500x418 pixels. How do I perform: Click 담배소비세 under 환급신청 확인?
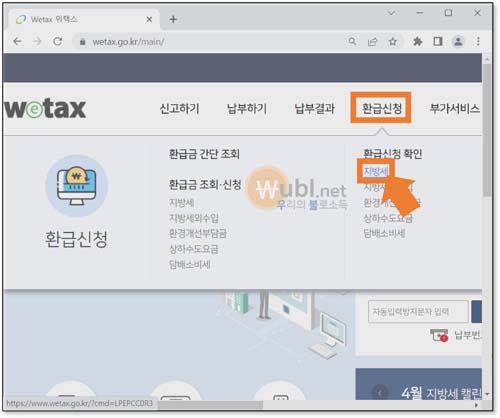(x=384, y=233)
